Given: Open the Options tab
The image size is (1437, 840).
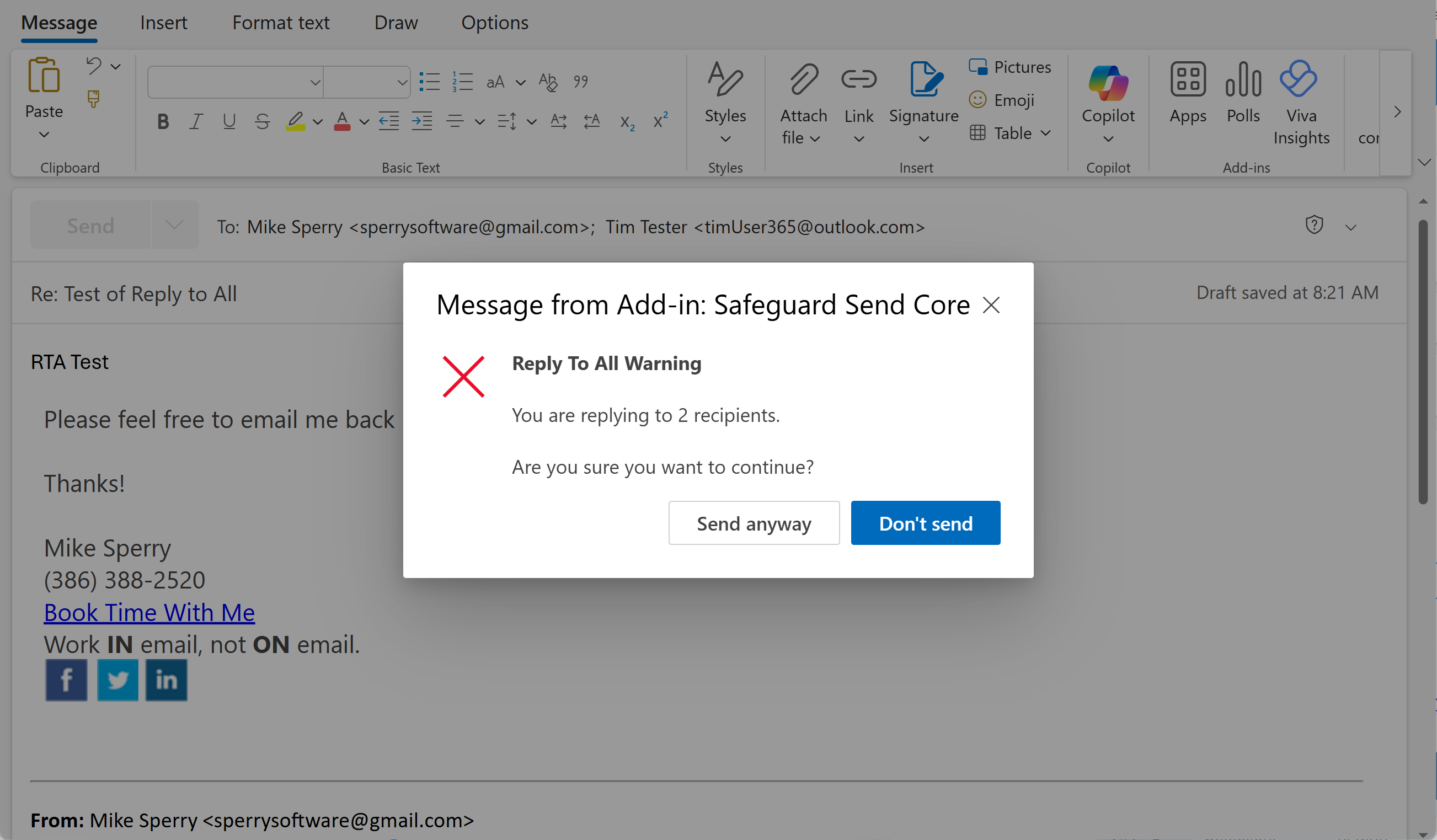Looking at the screenshot, I should click(x=494, y=22).
